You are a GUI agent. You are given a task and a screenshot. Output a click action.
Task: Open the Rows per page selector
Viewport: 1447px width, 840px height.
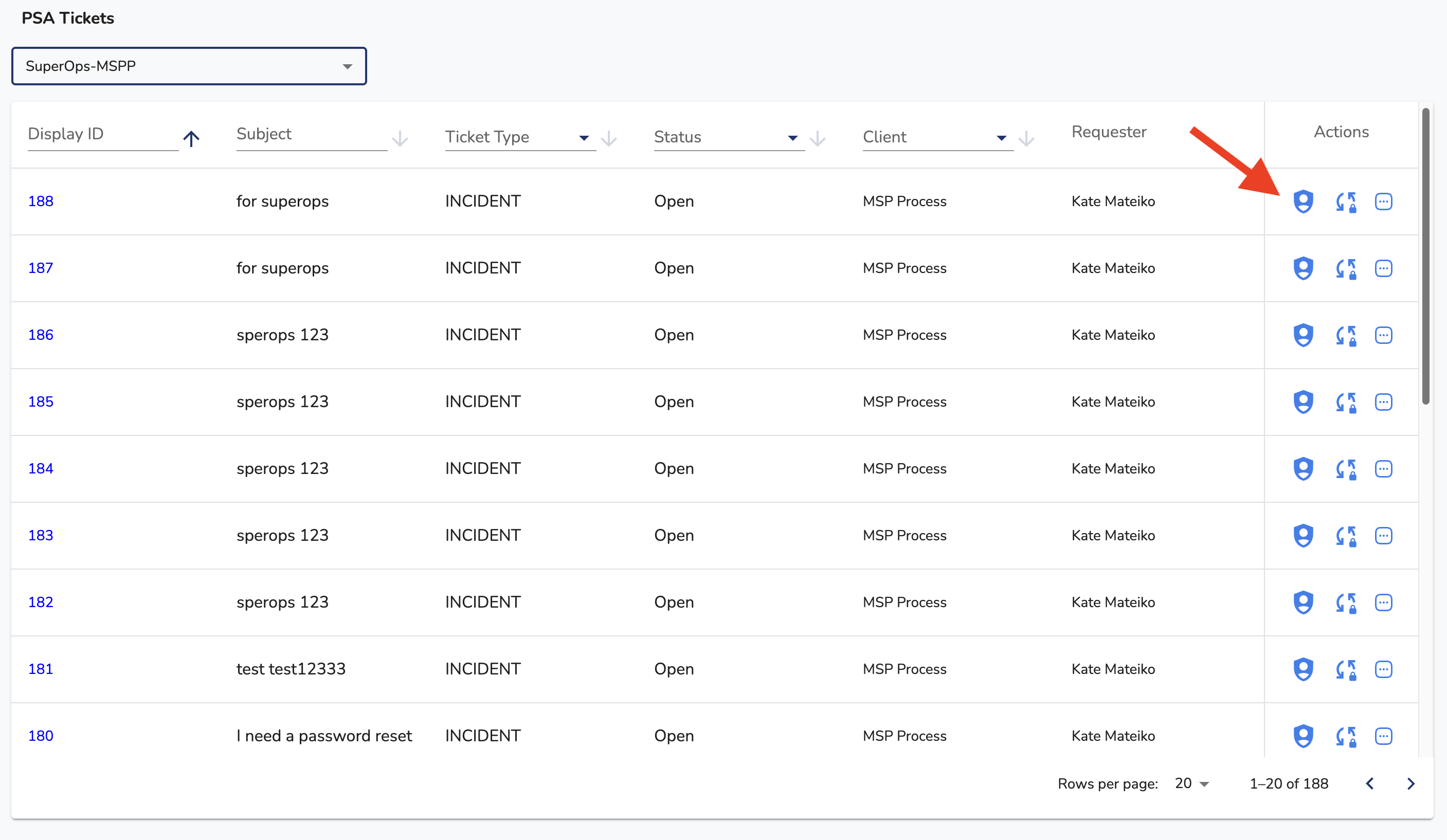pyautogui.click(x=1191, y=784)
